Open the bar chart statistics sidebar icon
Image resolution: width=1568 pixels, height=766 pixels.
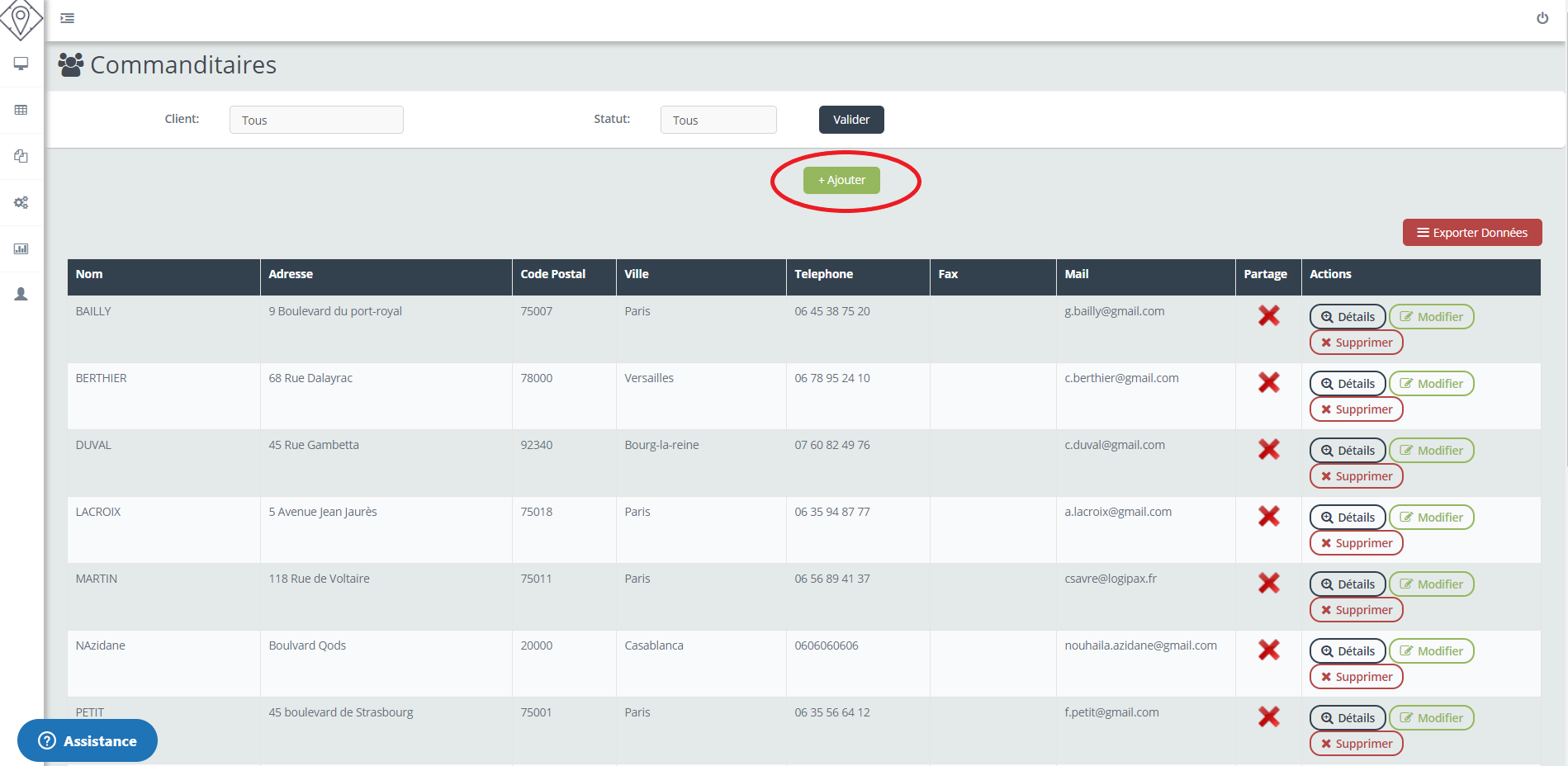pyautogui.click(x=21, y=248)
